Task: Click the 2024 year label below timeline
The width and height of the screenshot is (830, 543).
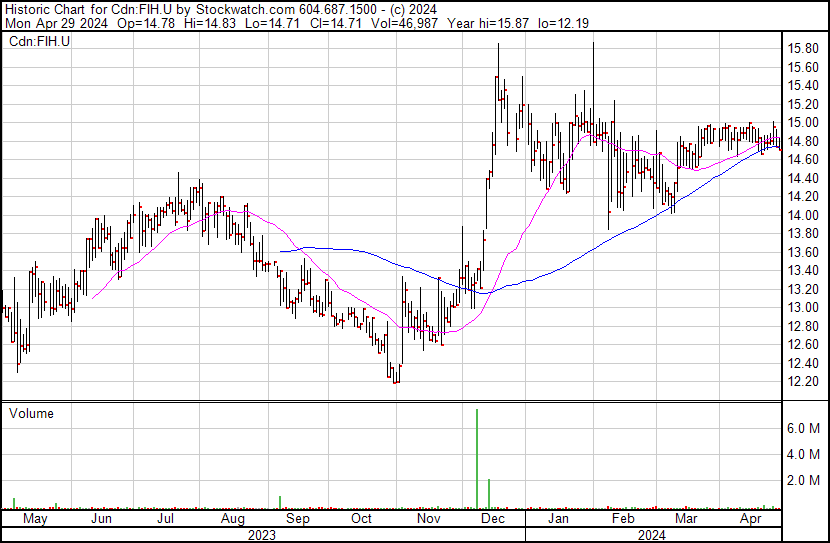Action: tap(654, 535)
